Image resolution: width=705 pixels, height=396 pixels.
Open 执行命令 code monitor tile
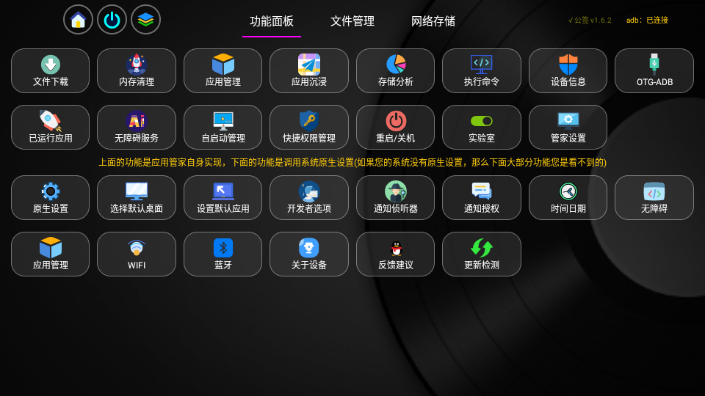(x=482, y=71)
